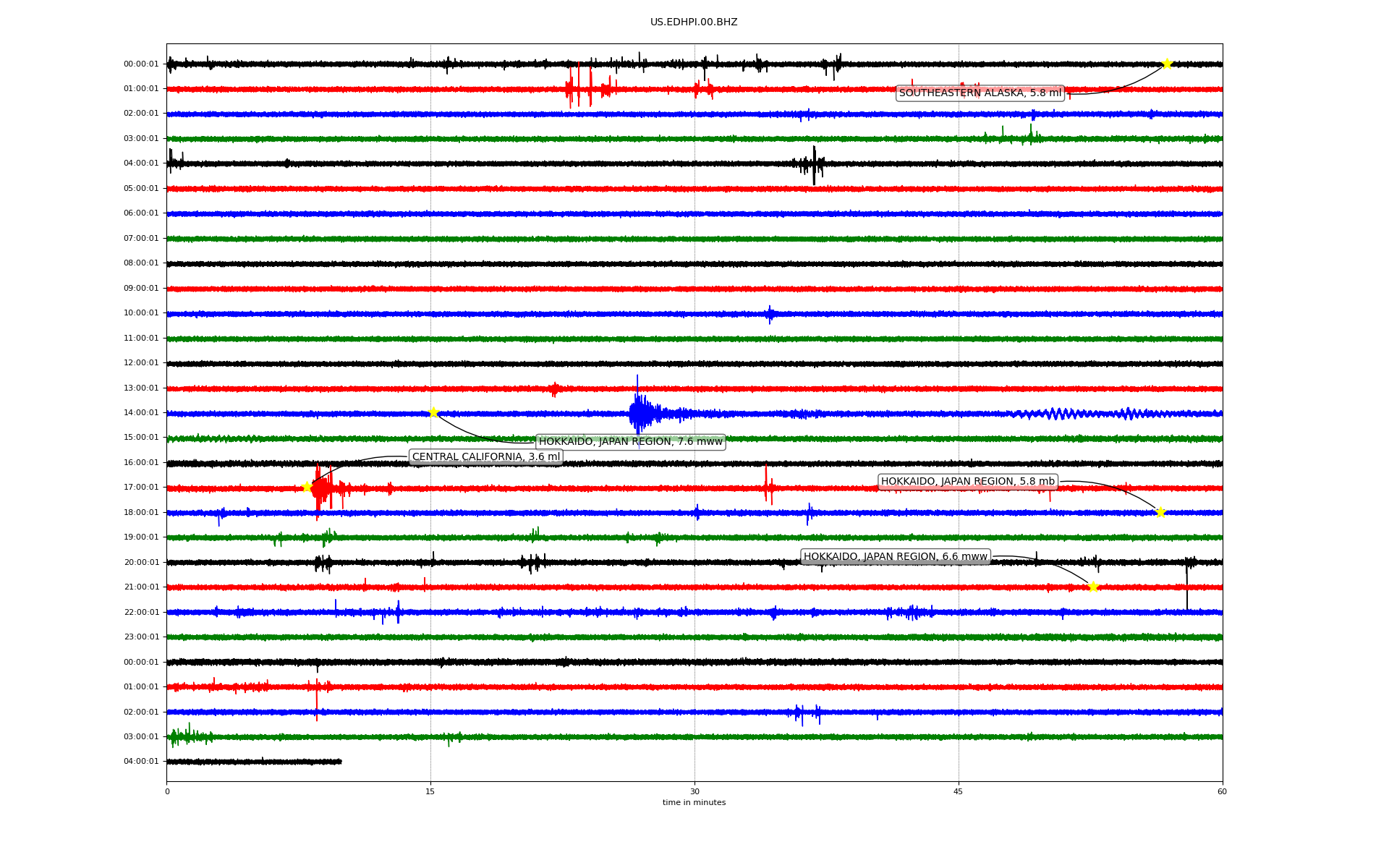
Task: Click the 21:00:01 trace time label
Action: coord(141,587)
